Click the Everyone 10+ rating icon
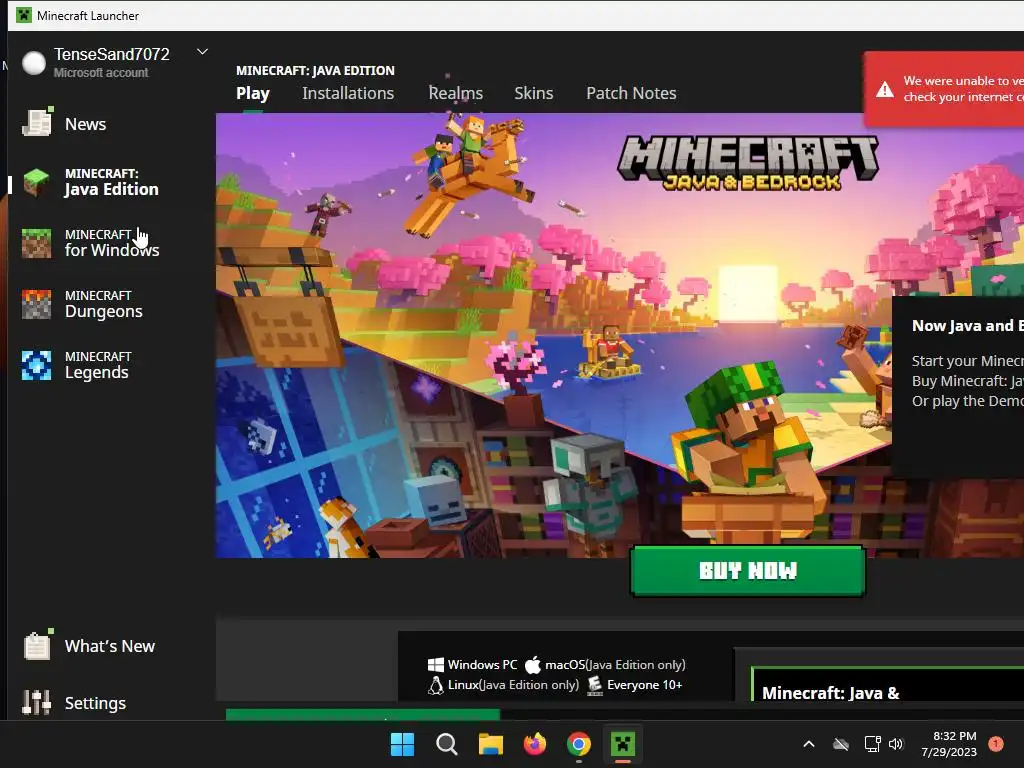 [595, 686]
